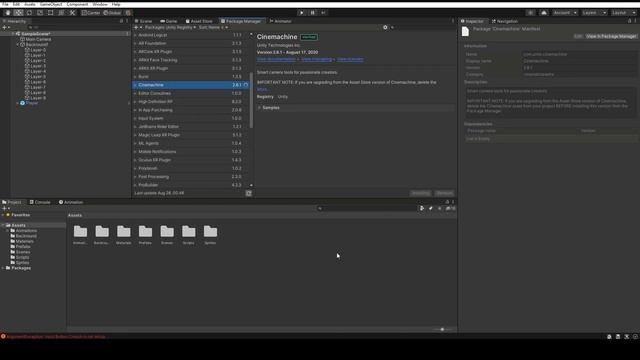Switch to the Console tab

tap(40, 202)
